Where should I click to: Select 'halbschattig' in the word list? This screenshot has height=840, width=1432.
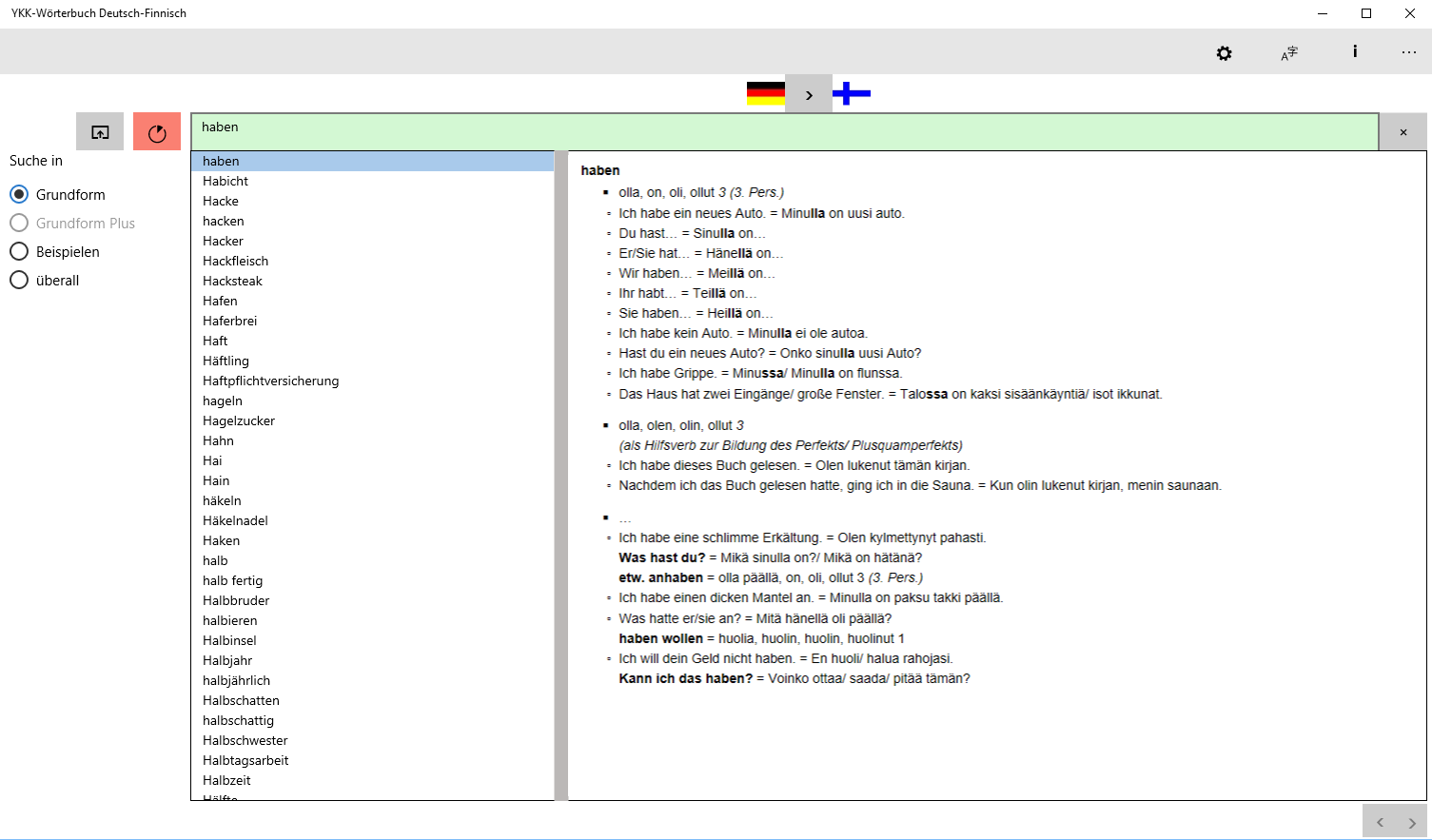(372, 720)
